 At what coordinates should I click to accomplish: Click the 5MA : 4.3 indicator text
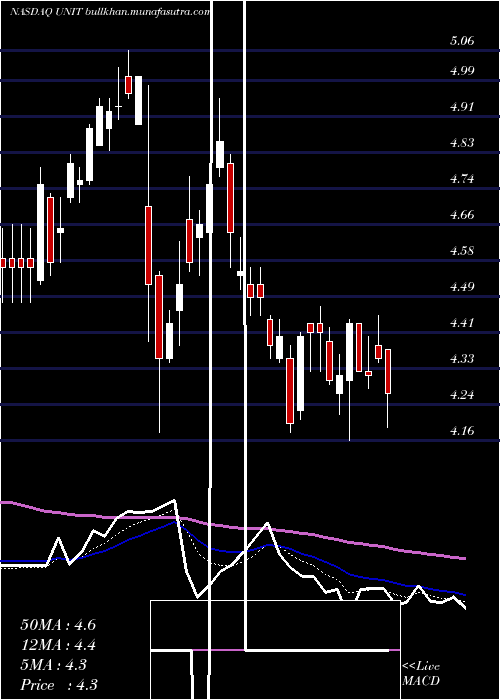tap(54, 665)
